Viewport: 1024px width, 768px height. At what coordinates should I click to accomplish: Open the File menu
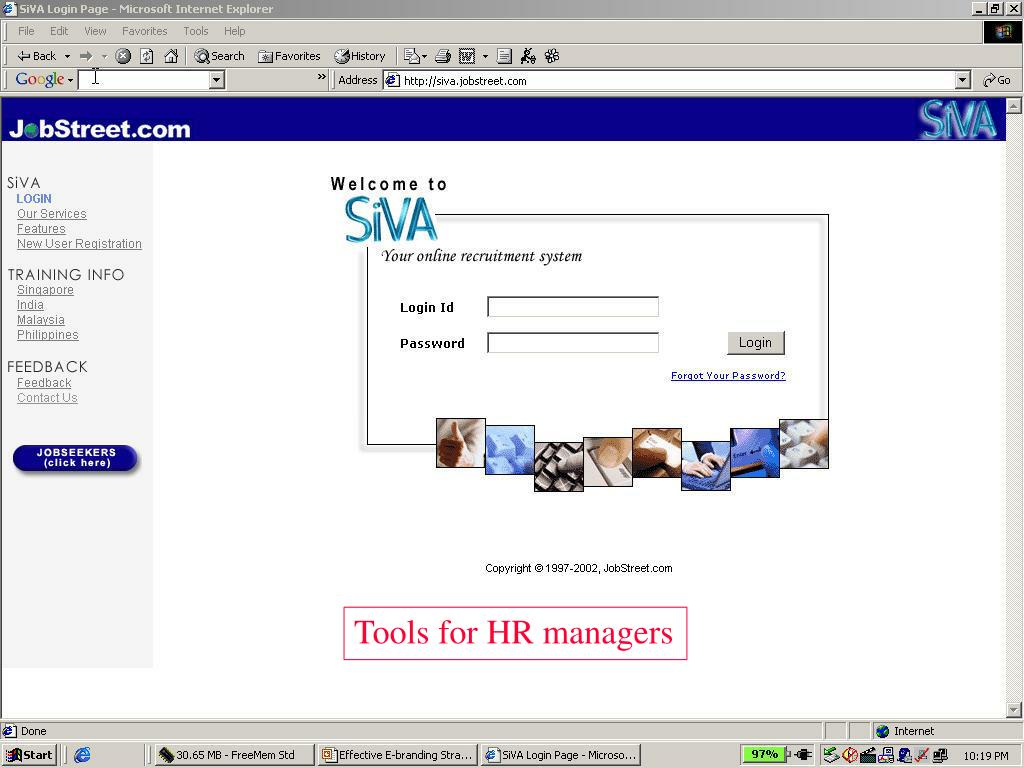(x=26, y=31)
